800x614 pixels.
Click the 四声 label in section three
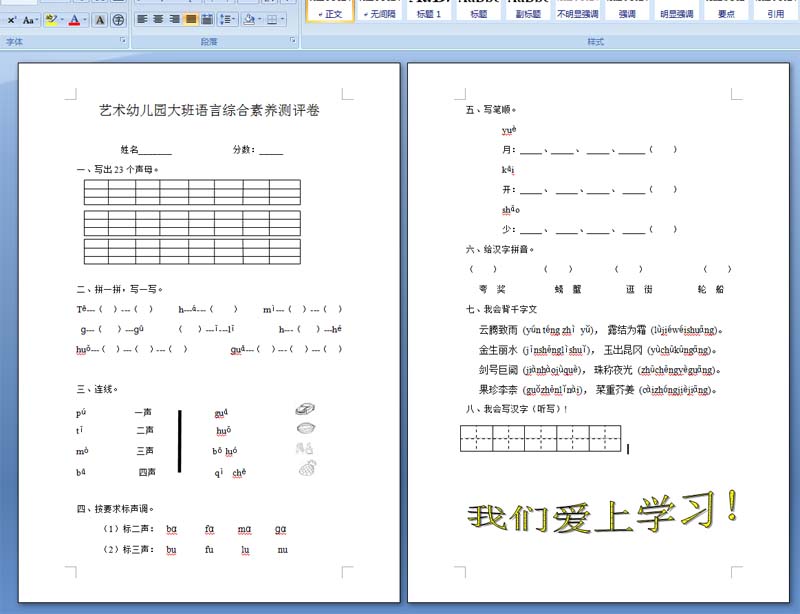click(147, 472)
